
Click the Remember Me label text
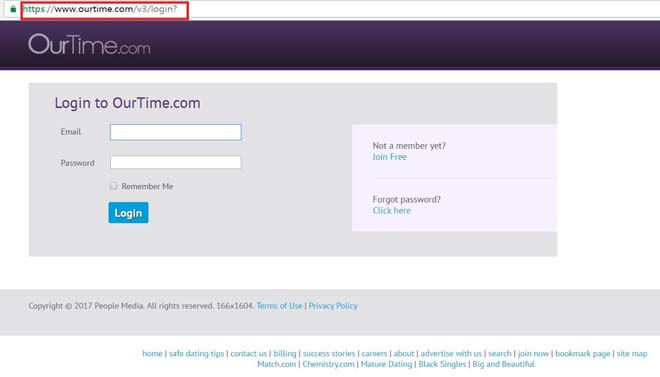click(x=147, y=186)
